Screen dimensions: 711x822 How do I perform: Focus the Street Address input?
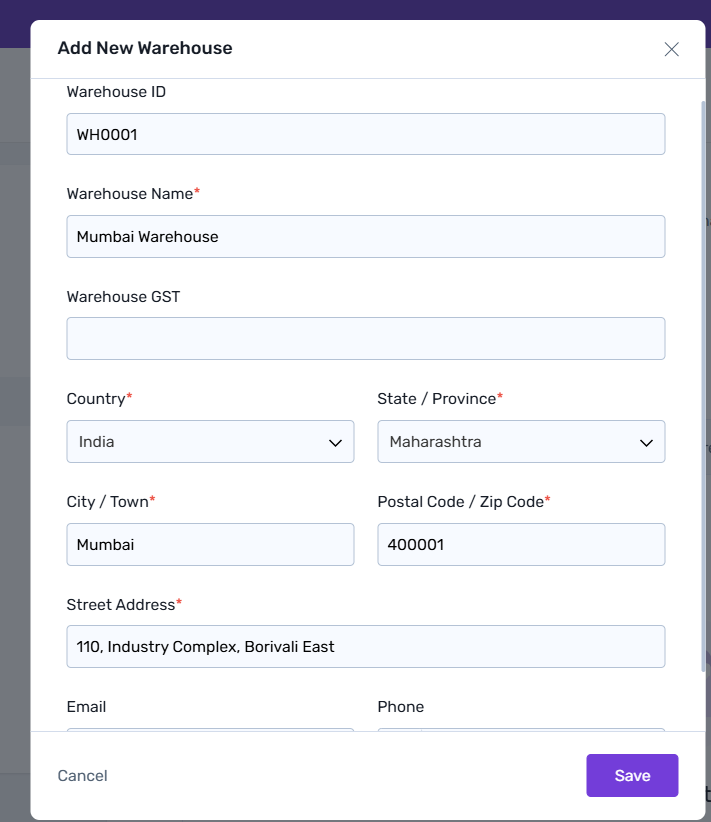(x=365, y=647)
